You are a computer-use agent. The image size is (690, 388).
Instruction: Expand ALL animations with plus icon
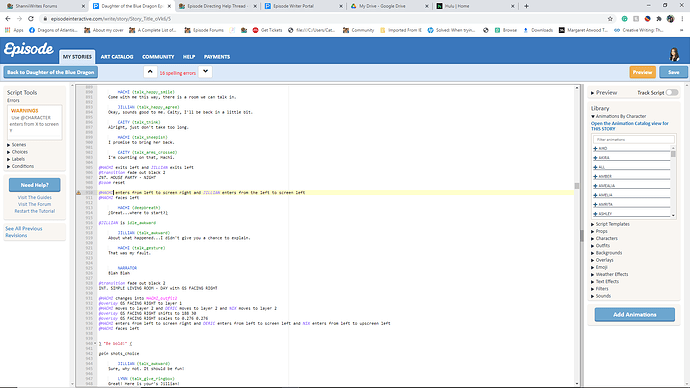point(595,167)
